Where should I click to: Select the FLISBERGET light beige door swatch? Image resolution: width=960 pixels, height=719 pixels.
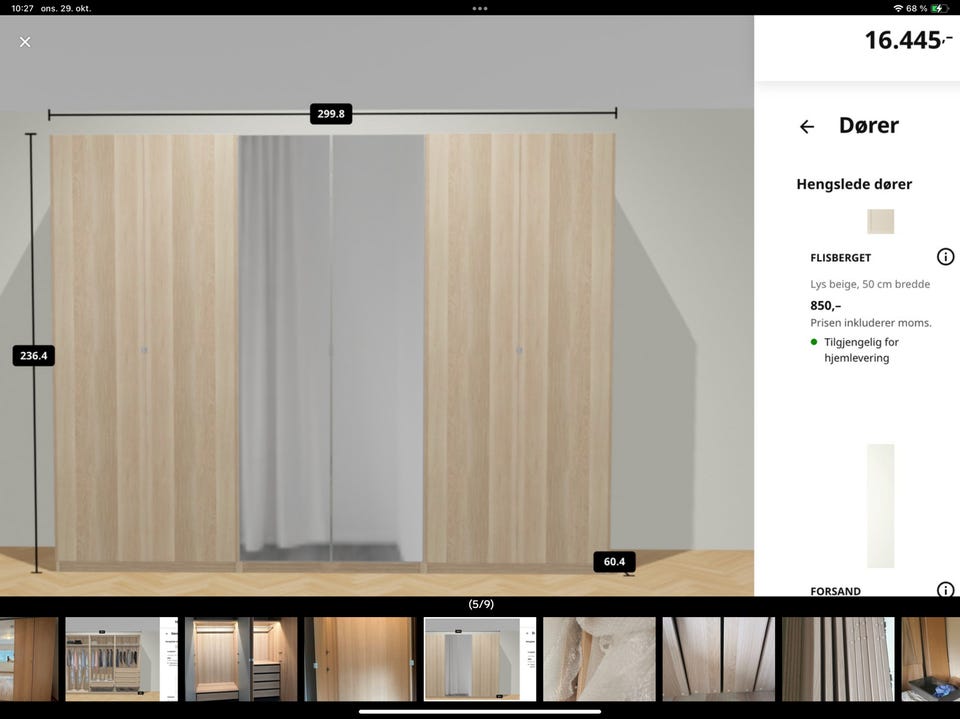click(880, 221)
